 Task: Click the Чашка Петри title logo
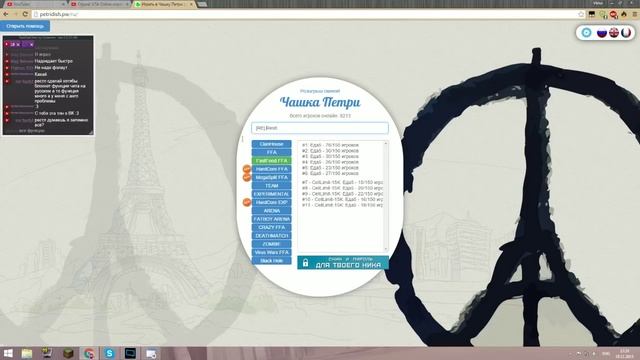click(320, 102)
